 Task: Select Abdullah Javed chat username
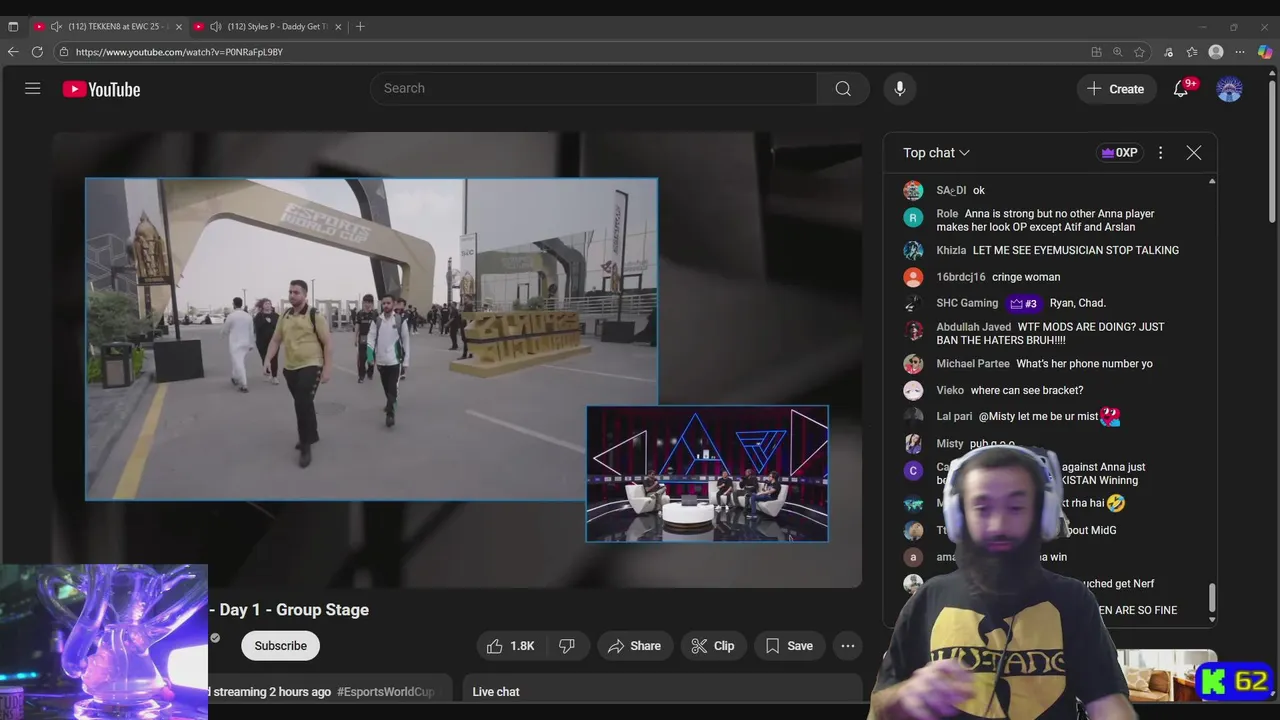tap(973, 327)
